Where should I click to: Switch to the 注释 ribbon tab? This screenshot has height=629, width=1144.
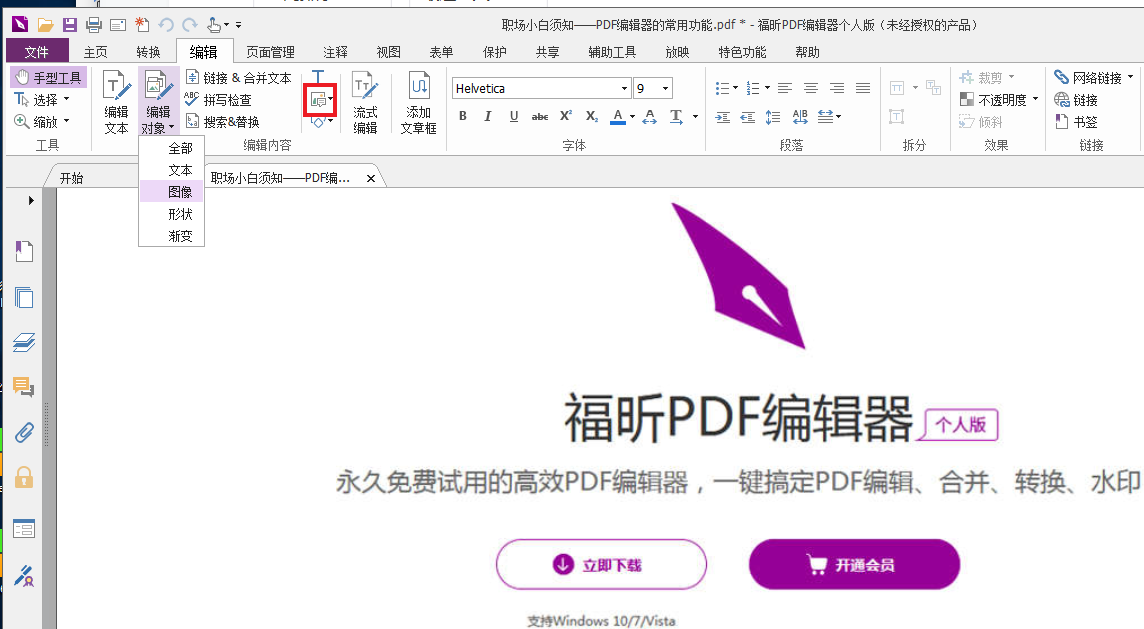[x=335, y=52]
